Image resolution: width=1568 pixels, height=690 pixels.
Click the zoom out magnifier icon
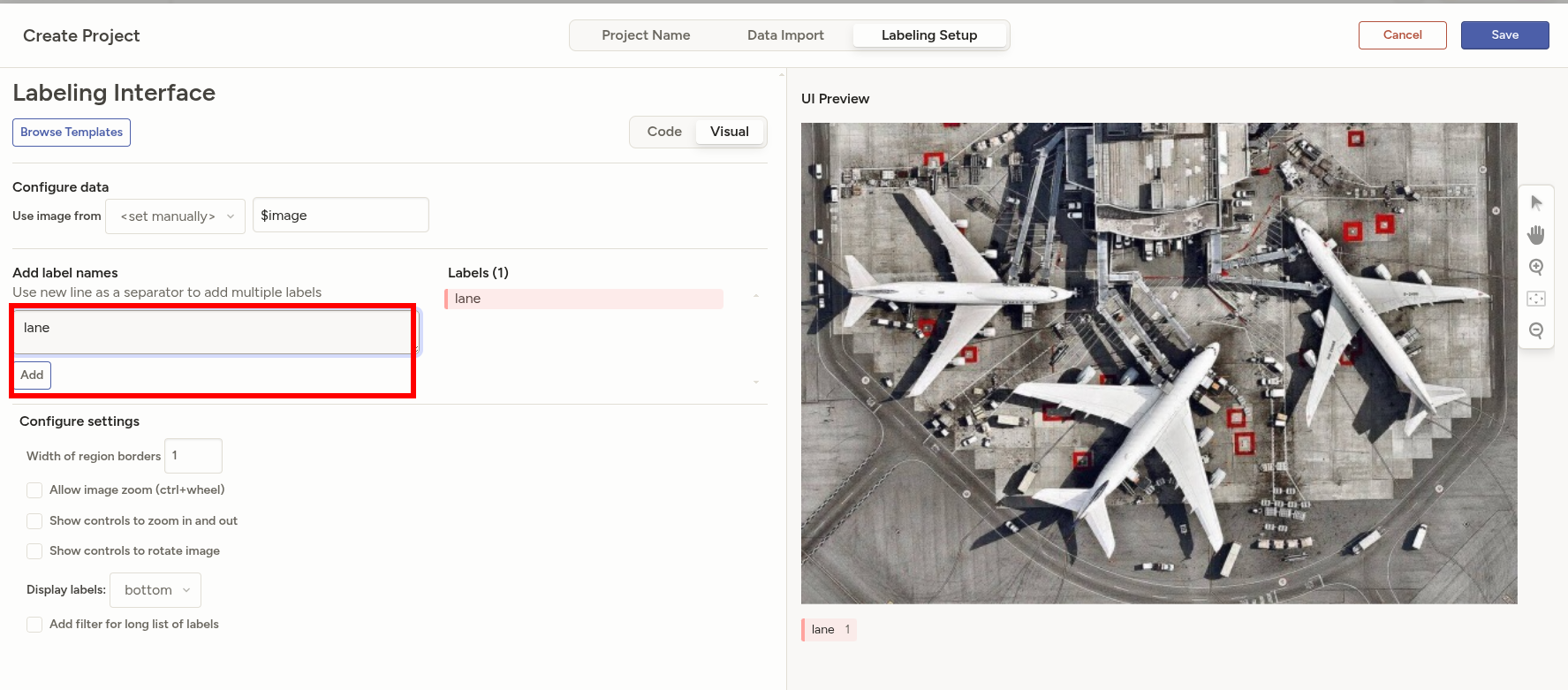click(x=1536, y=330)
